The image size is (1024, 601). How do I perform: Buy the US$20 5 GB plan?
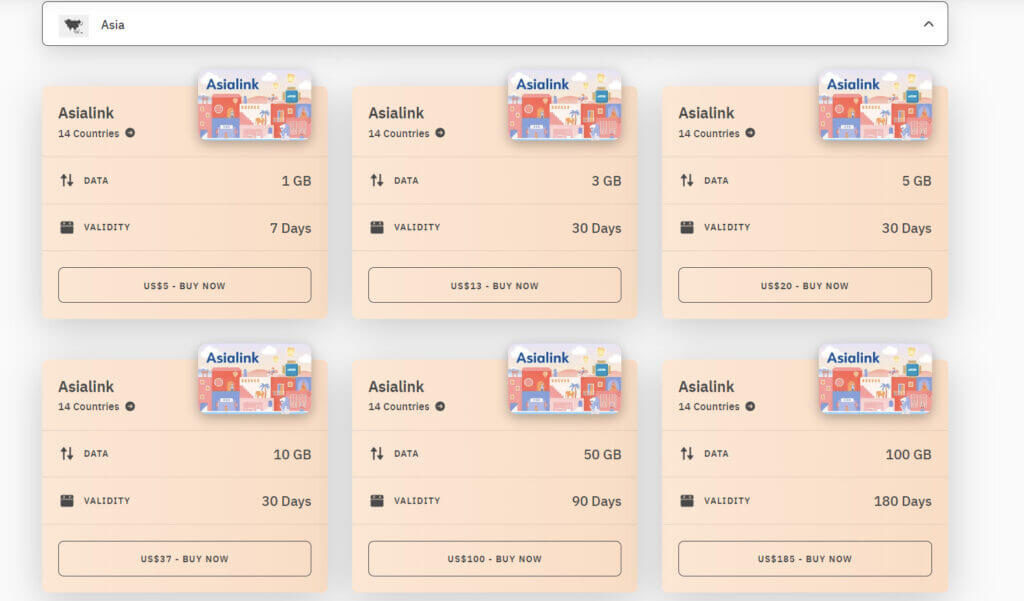805,285
